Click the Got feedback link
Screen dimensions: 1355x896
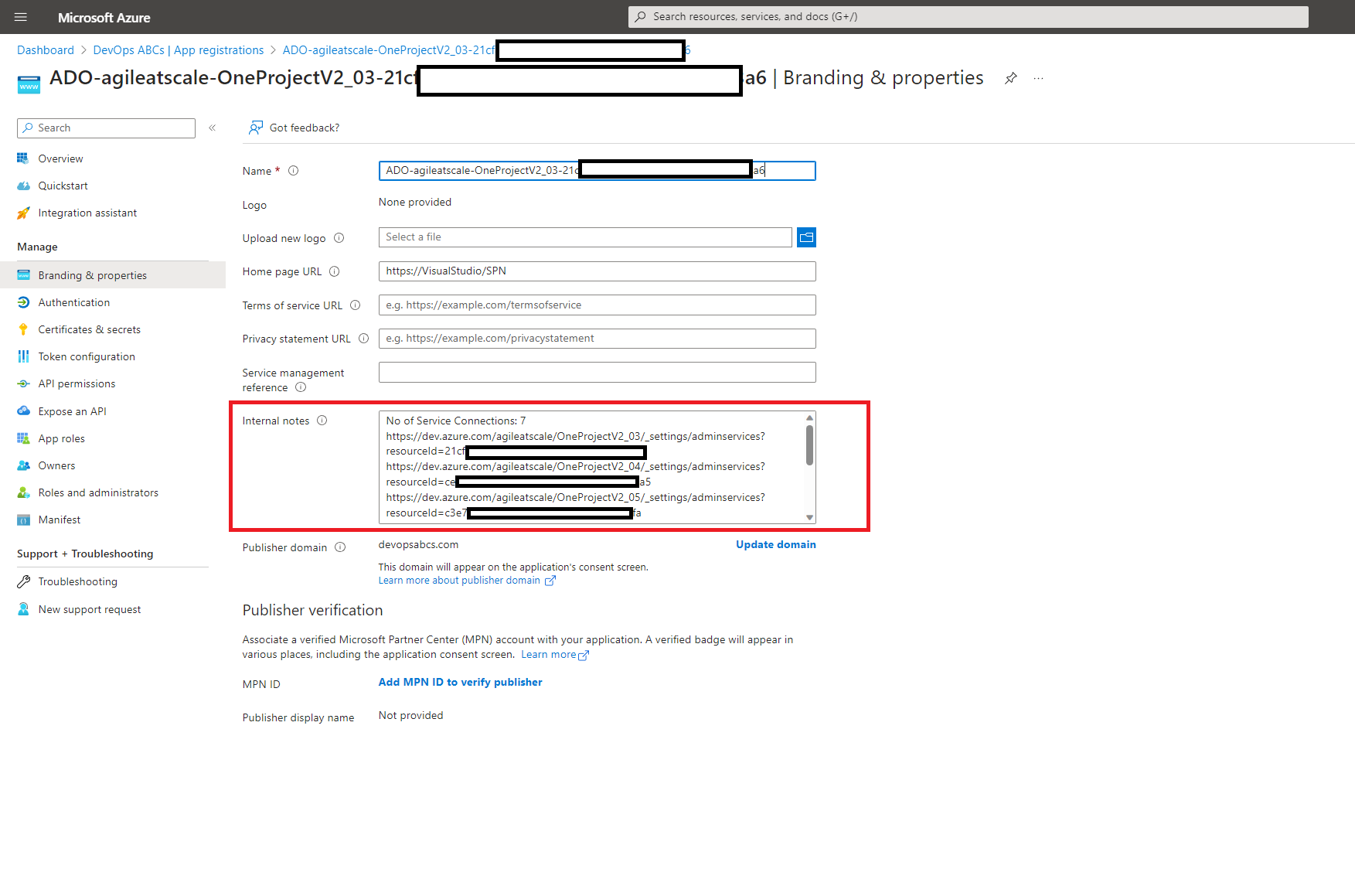294,128
